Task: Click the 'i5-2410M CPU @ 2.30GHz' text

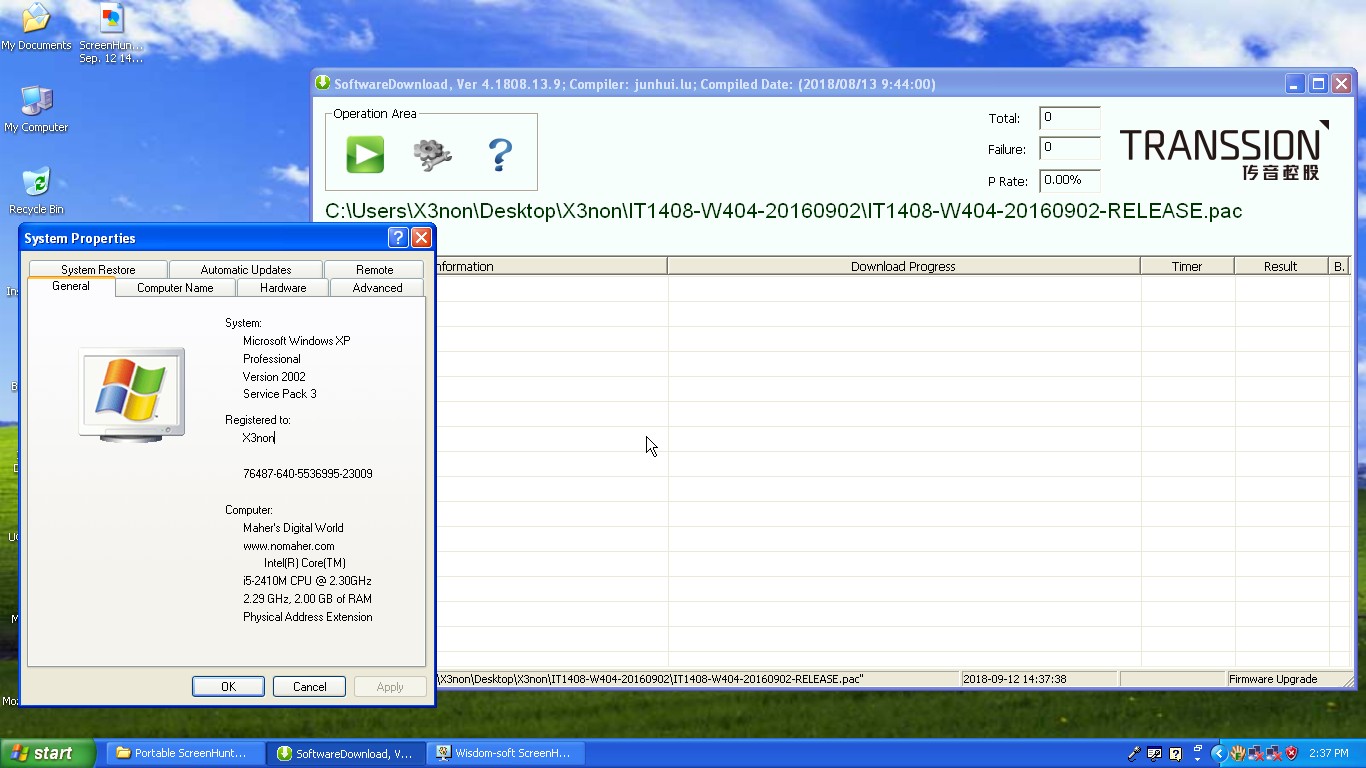Action: (307, 581)
